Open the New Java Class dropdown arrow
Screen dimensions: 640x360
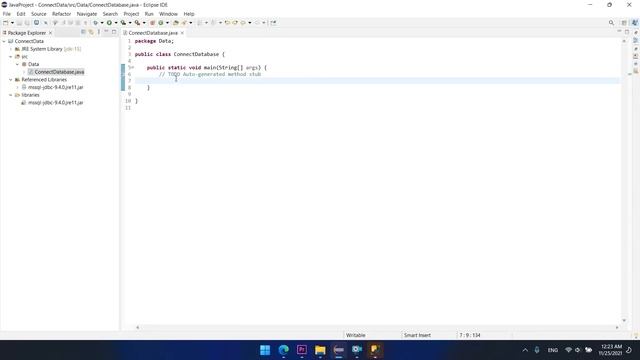tap(167, 23)
